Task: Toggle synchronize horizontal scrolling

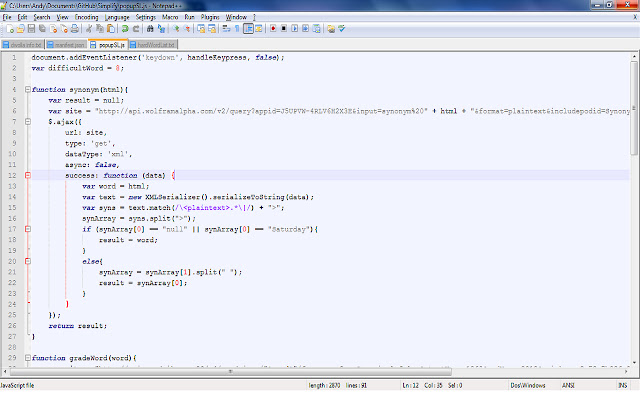Action: [212, 29]
